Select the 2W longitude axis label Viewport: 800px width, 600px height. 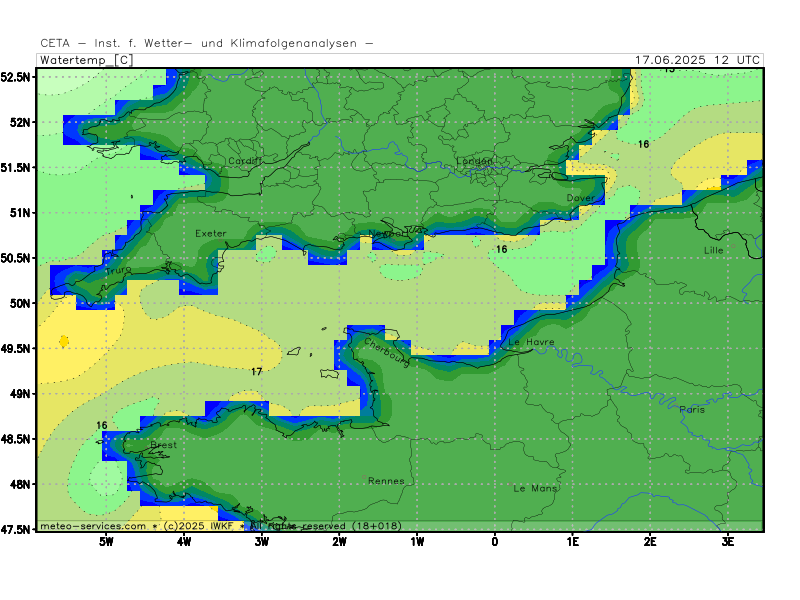pos(339,542)
